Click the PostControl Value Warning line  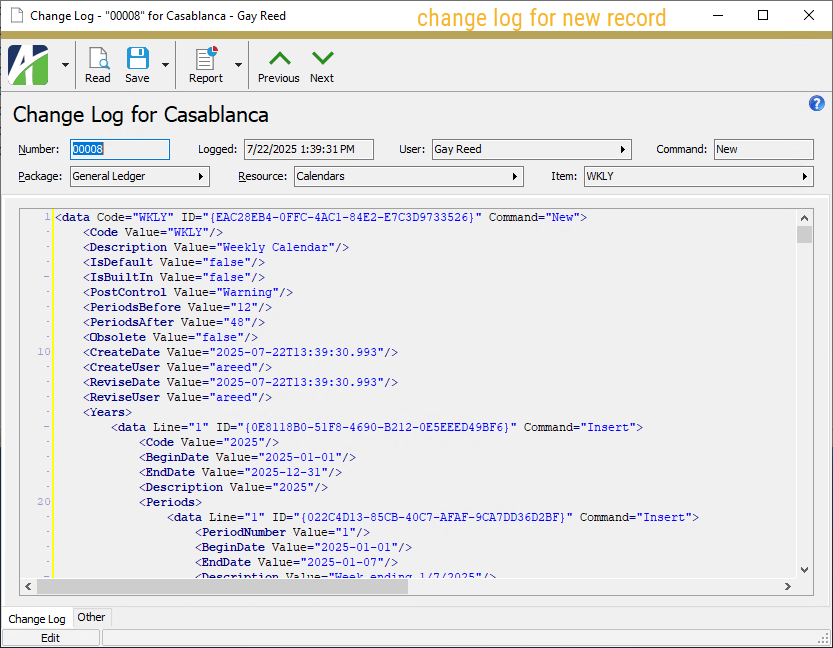188,292
